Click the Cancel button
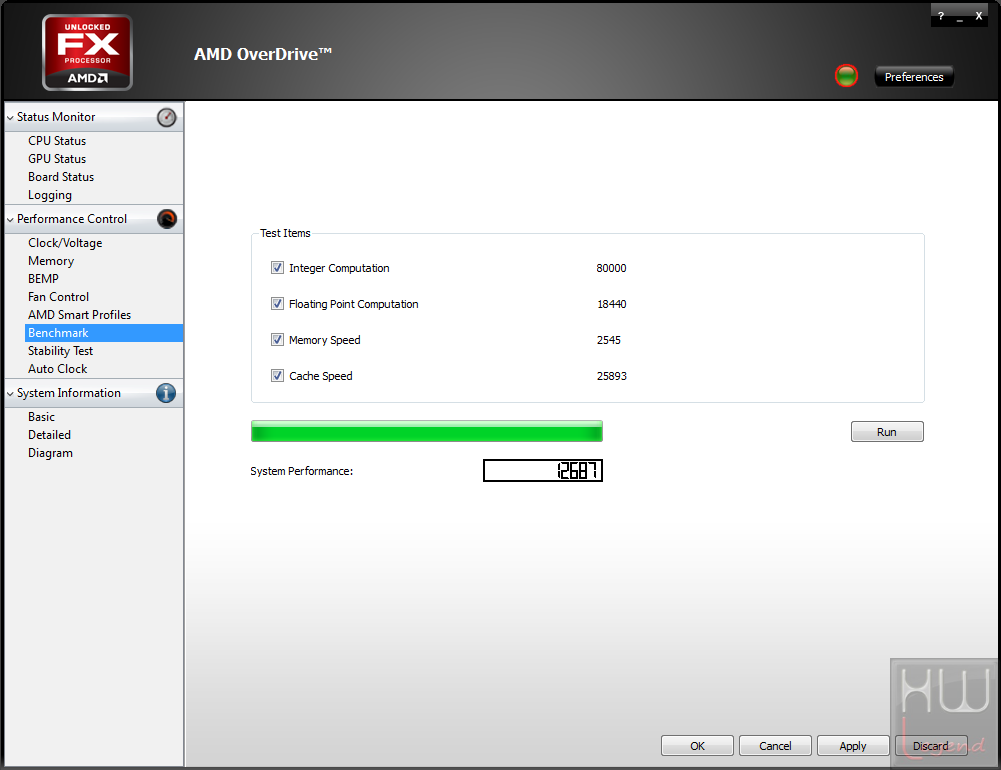 click(775, 746)
